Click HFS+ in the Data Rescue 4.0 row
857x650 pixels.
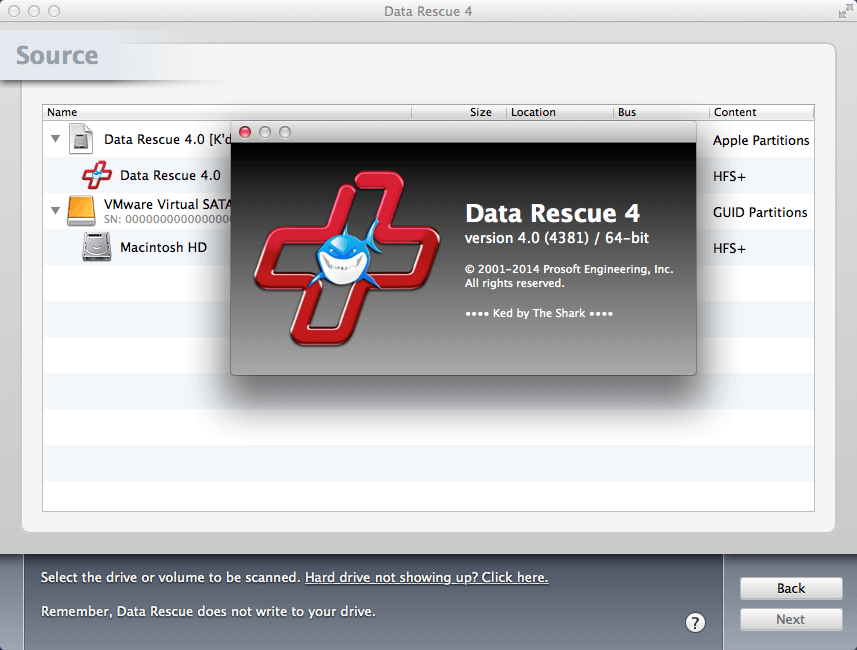(x=729, y=176)
